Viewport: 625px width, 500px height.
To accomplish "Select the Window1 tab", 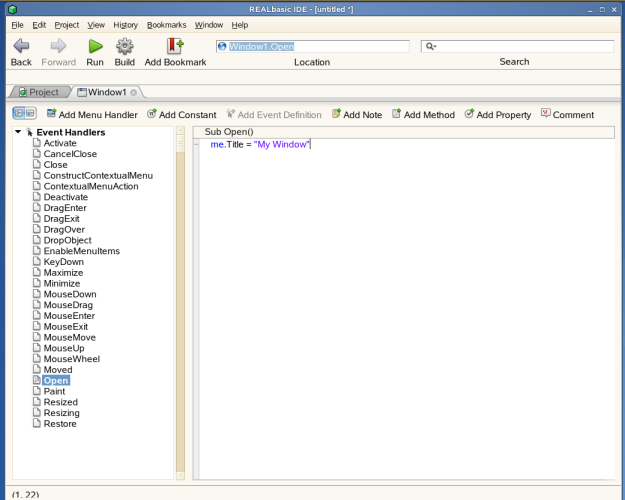I will pos(107,92).
